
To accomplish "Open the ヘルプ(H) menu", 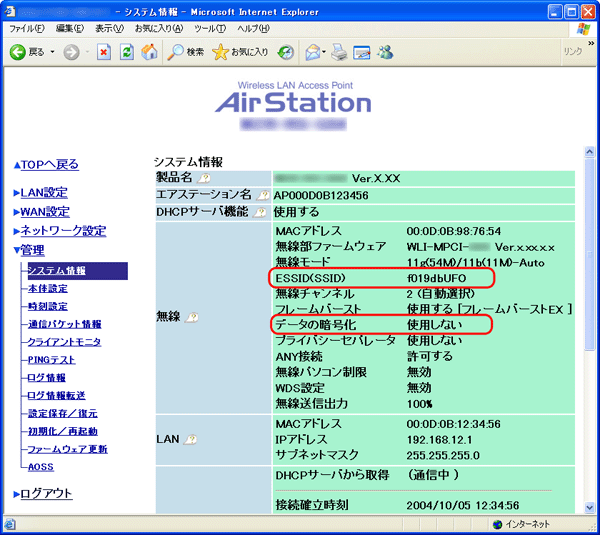I will (253, 29).
